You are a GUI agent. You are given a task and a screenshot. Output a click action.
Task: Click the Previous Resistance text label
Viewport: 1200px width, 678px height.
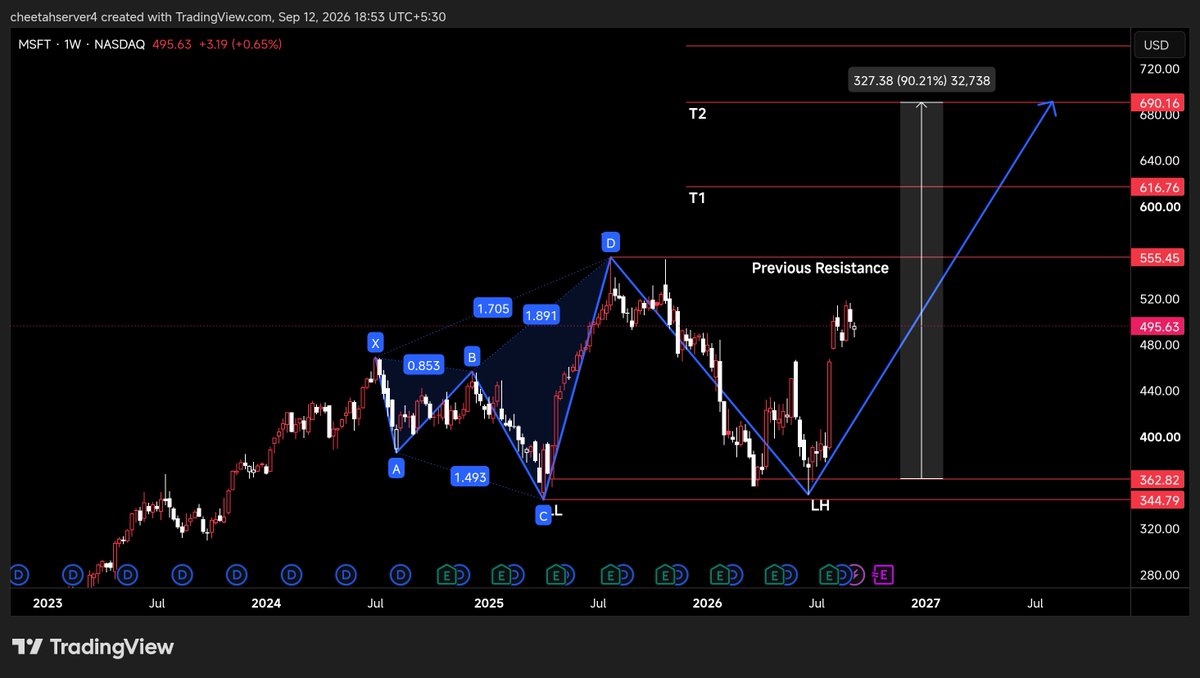(x=820, y=268)
